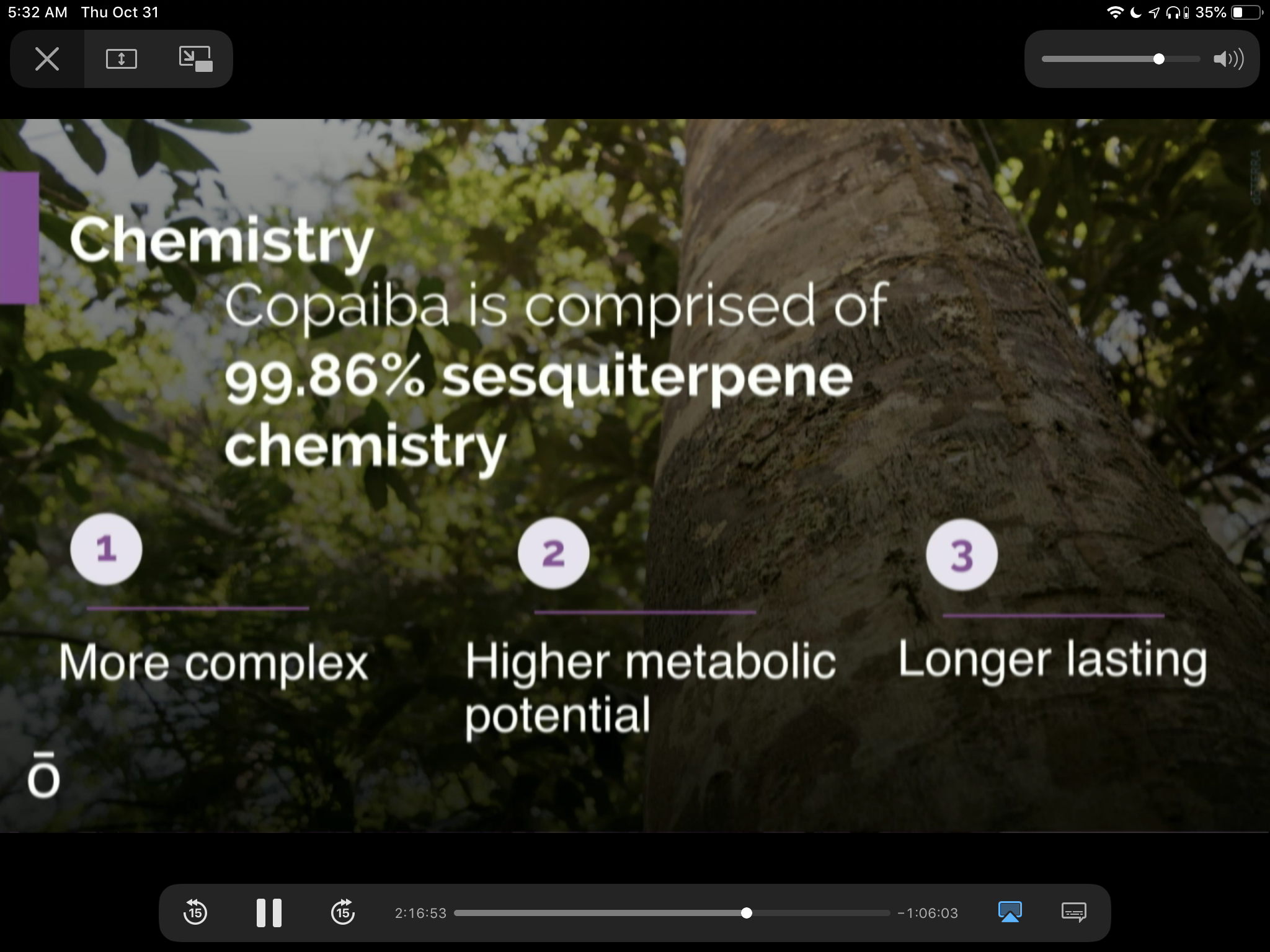Image resolution: width=1270 pixels, height=952 pixels.
Task: Tap the numbered circle 1 on slide
Action: (x=106, y=549)
